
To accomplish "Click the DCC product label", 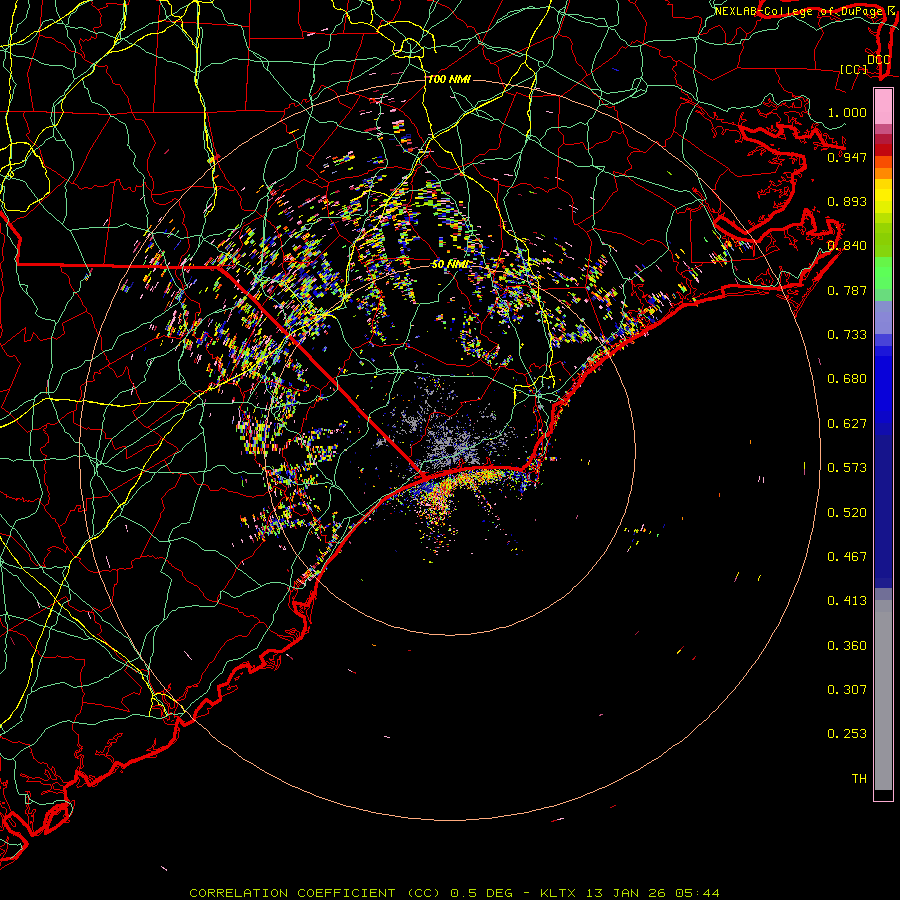I will tap(878, 59).
